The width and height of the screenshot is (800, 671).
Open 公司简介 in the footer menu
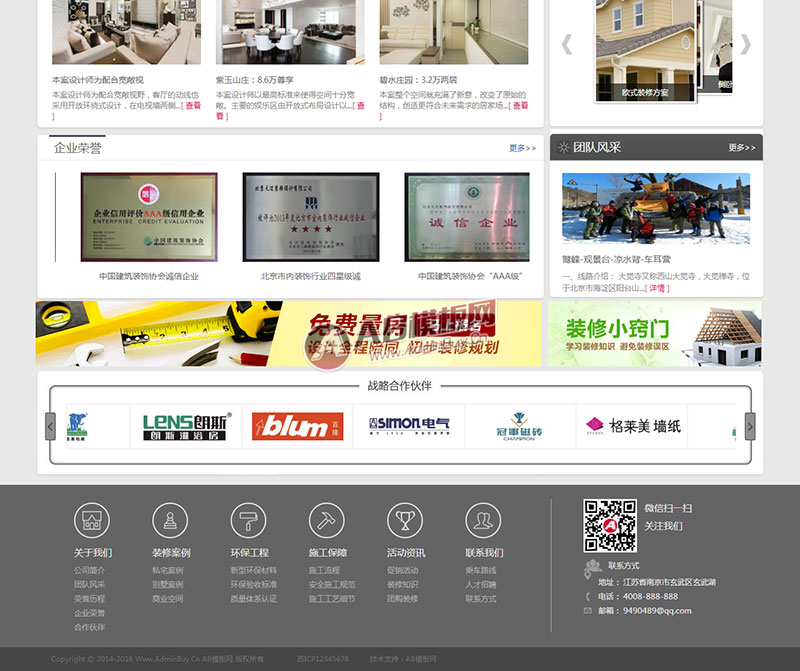(x=89, y=570)
